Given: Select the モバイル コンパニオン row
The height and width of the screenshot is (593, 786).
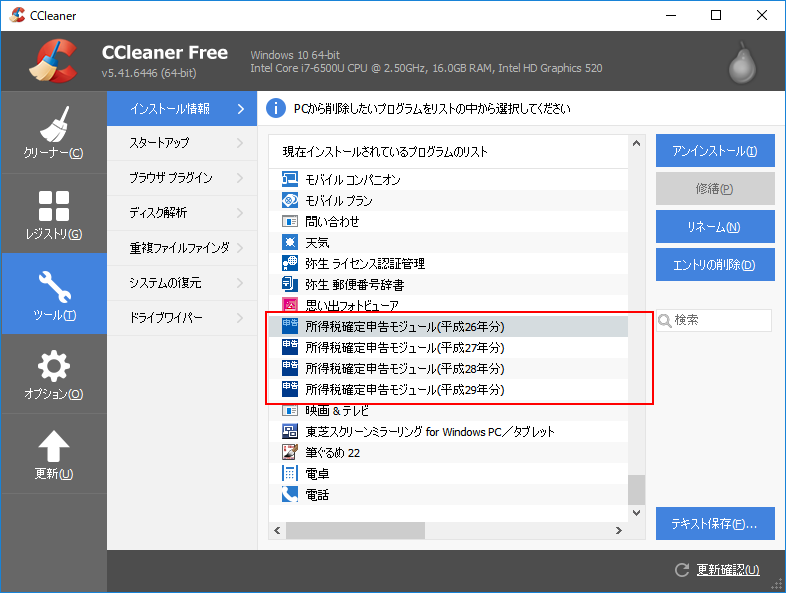Looking at the screenshot, I should coord(448,179).
